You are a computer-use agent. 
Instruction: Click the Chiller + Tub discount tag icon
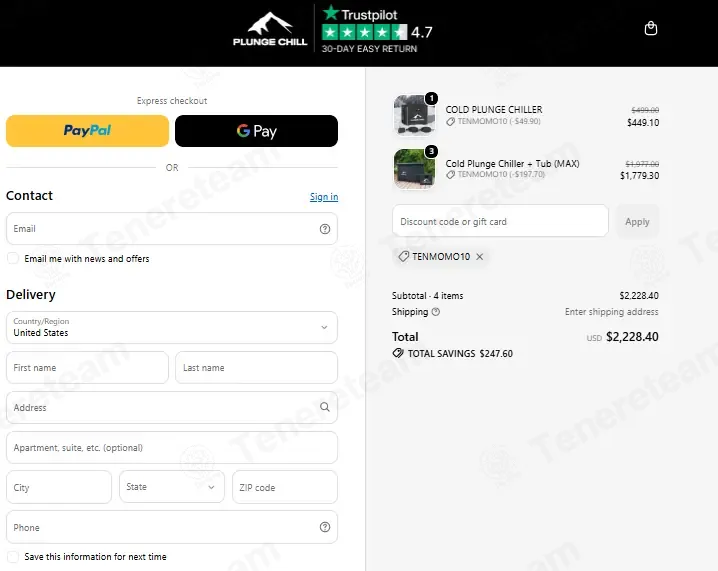point(451,174)
